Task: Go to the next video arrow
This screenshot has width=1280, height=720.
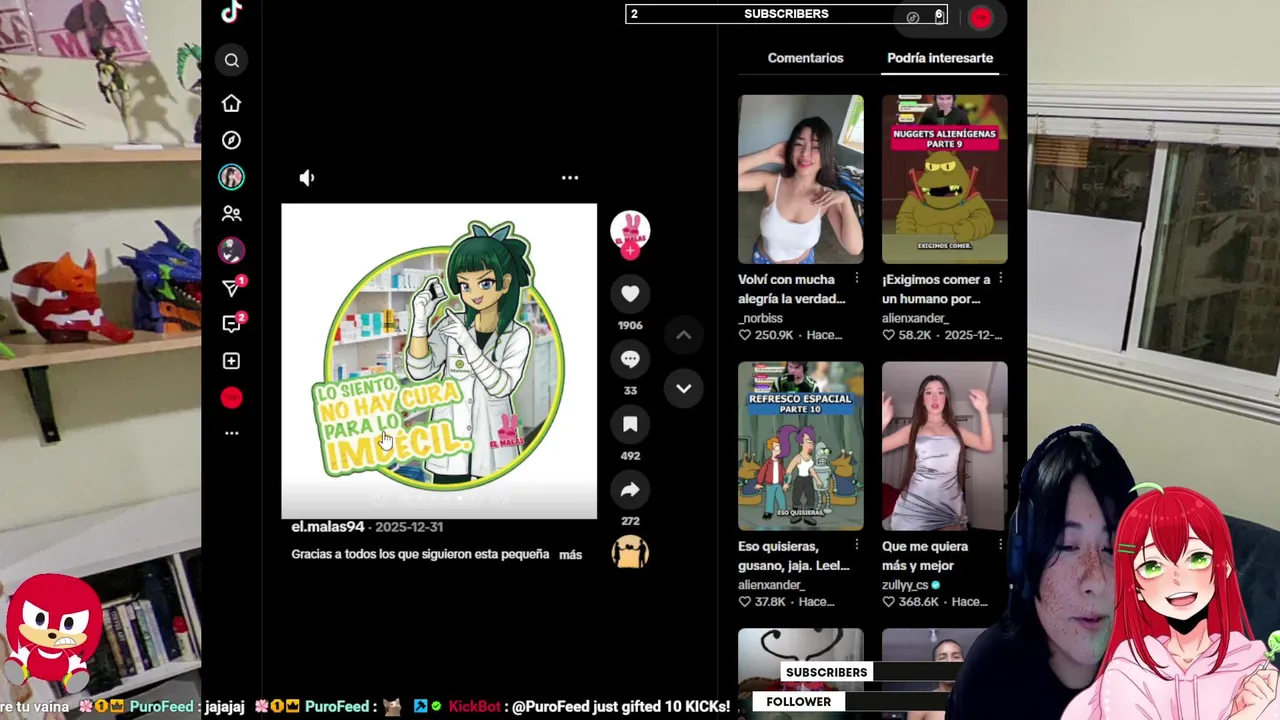Action: click(x=684, y=388)
